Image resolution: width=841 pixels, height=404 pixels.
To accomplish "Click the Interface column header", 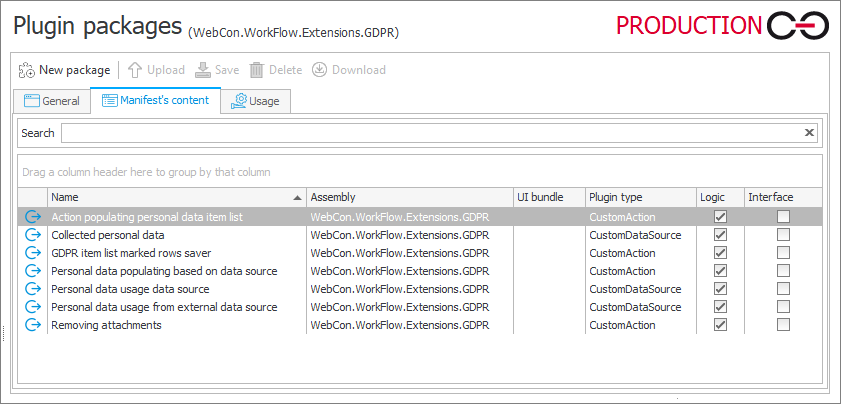I will tap(783, 197).
